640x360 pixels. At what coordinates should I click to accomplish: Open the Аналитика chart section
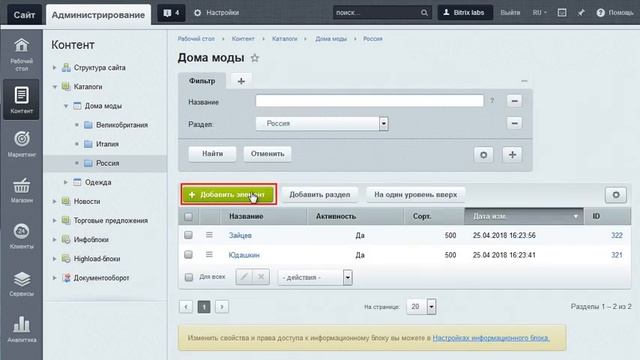tap(22, 329)
